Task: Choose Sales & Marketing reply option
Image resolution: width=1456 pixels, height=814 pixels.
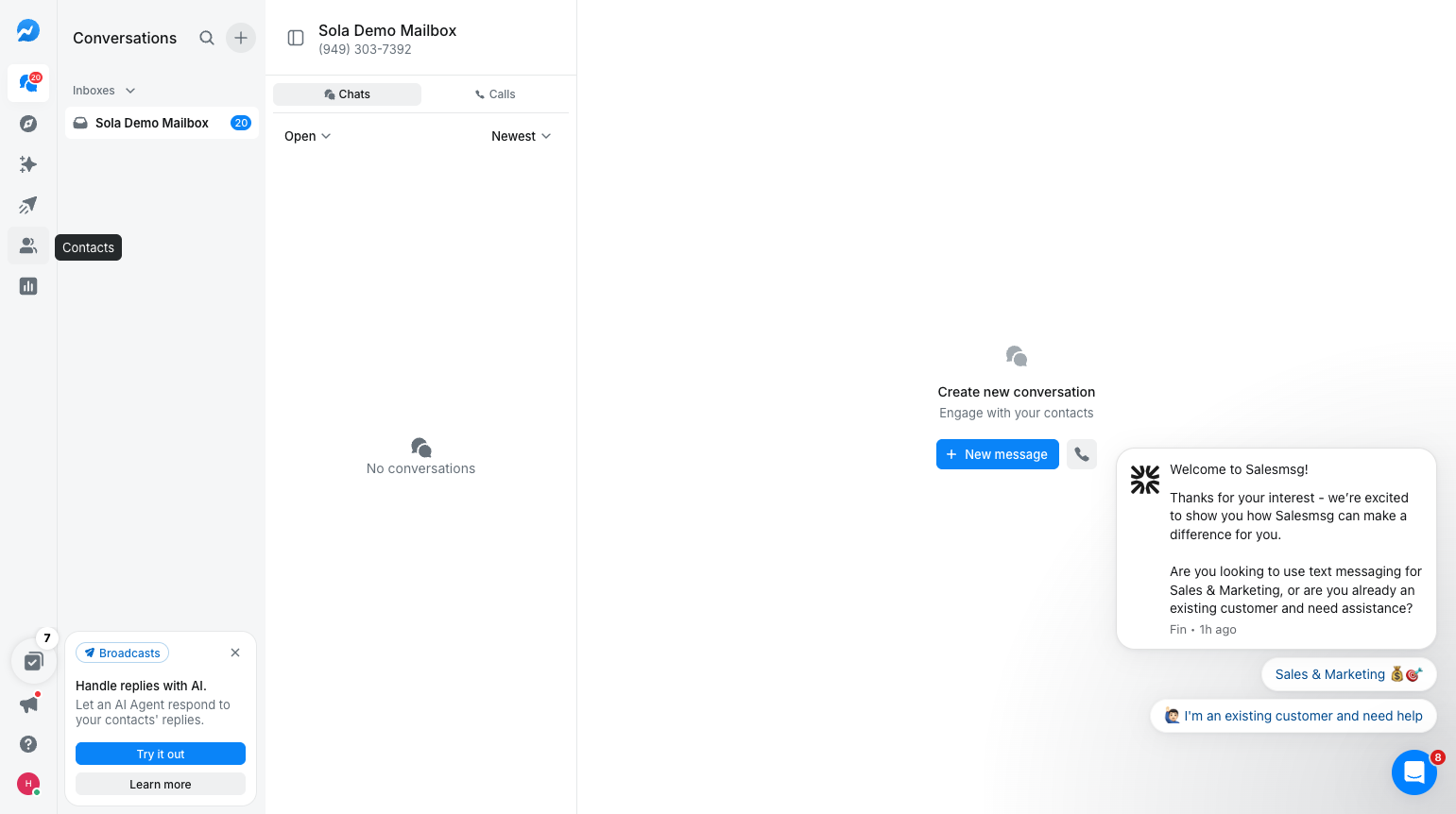Action: click(x=1349, y=674)
